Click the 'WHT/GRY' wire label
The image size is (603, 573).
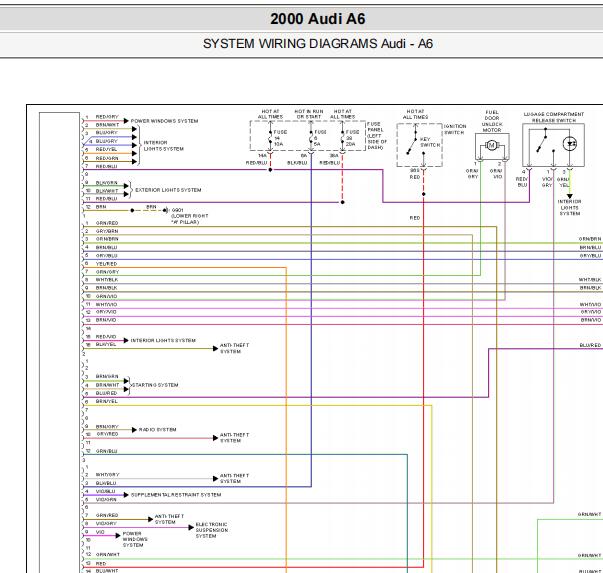(x=107, y=475)
